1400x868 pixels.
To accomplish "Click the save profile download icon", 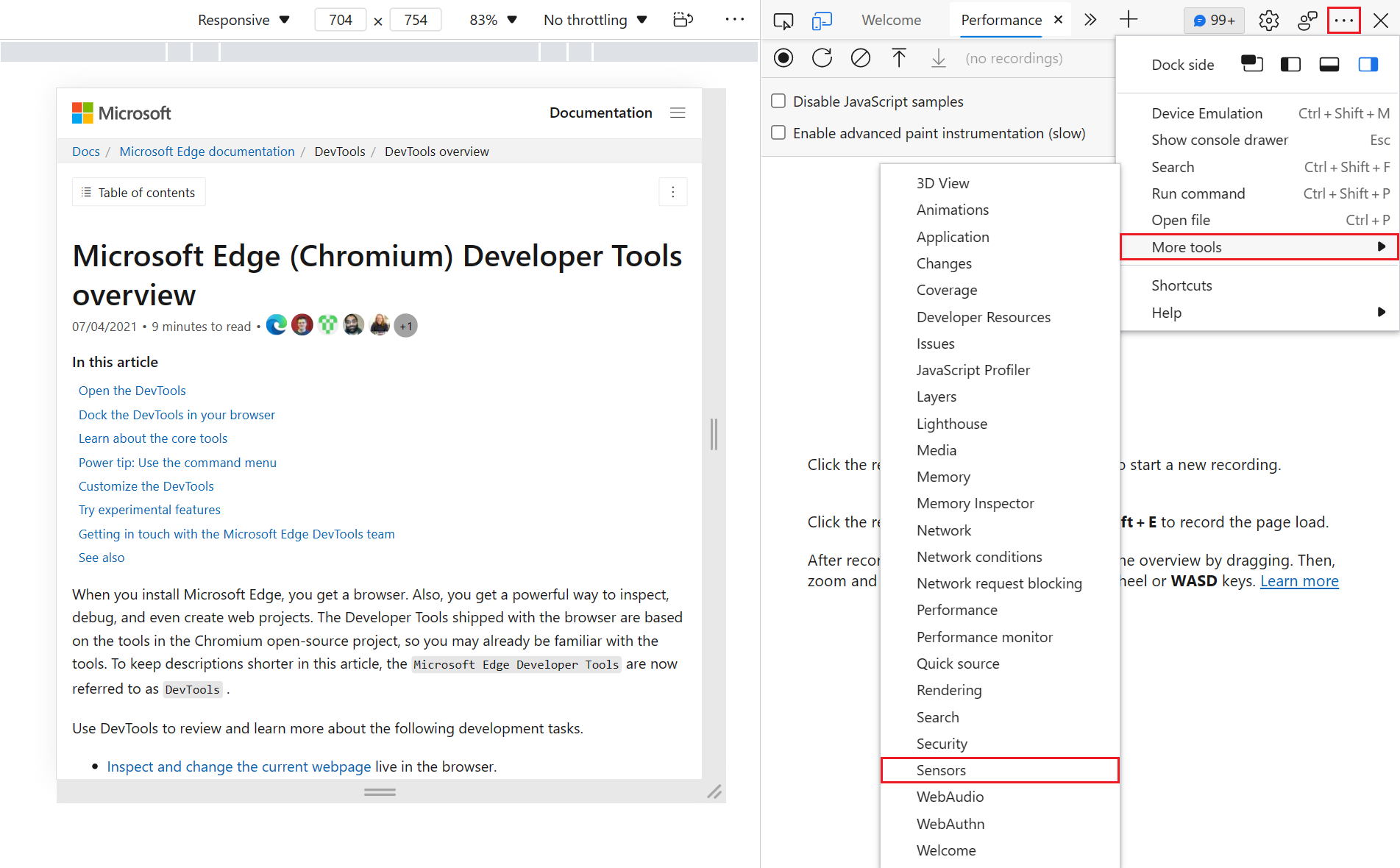I will pyautogui.click(x=938, y=58).
